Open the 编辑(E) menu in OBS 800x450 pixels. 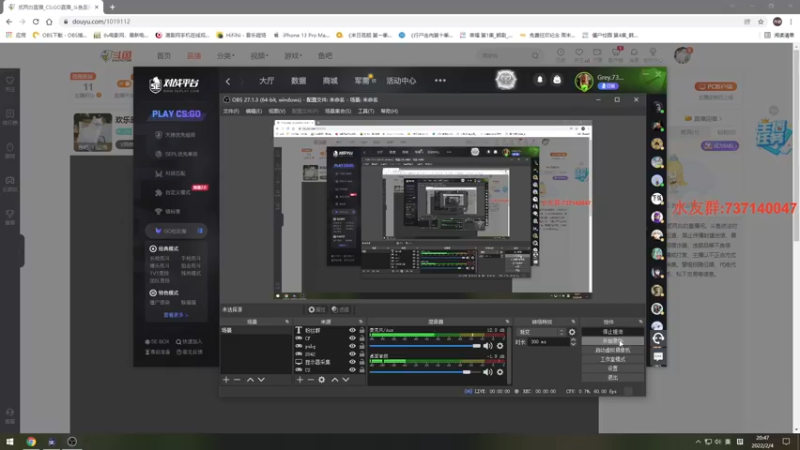coord(254,111)
